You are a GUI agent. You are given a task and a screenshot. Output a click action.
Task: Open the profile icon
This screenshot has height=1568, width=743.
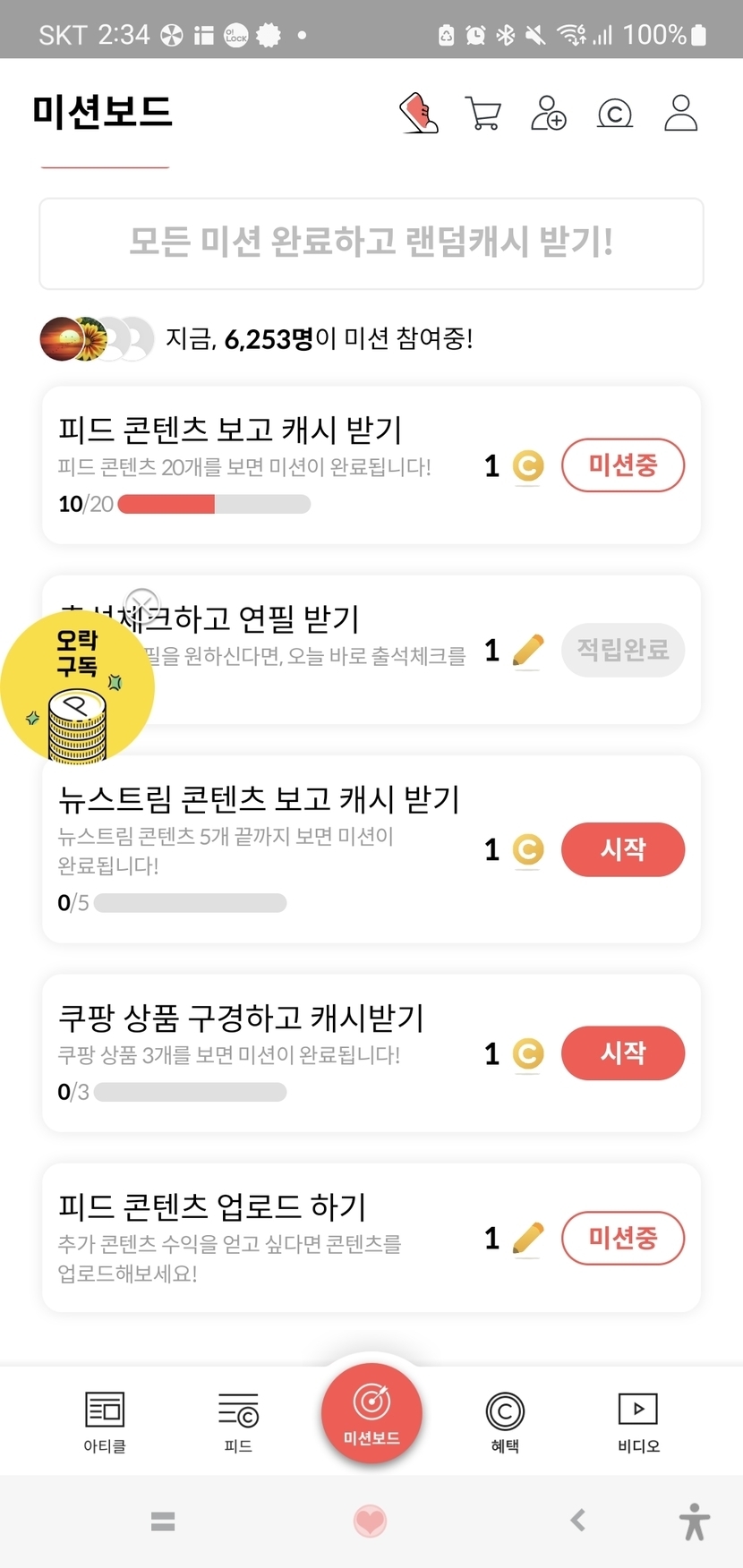click(680, 114)
